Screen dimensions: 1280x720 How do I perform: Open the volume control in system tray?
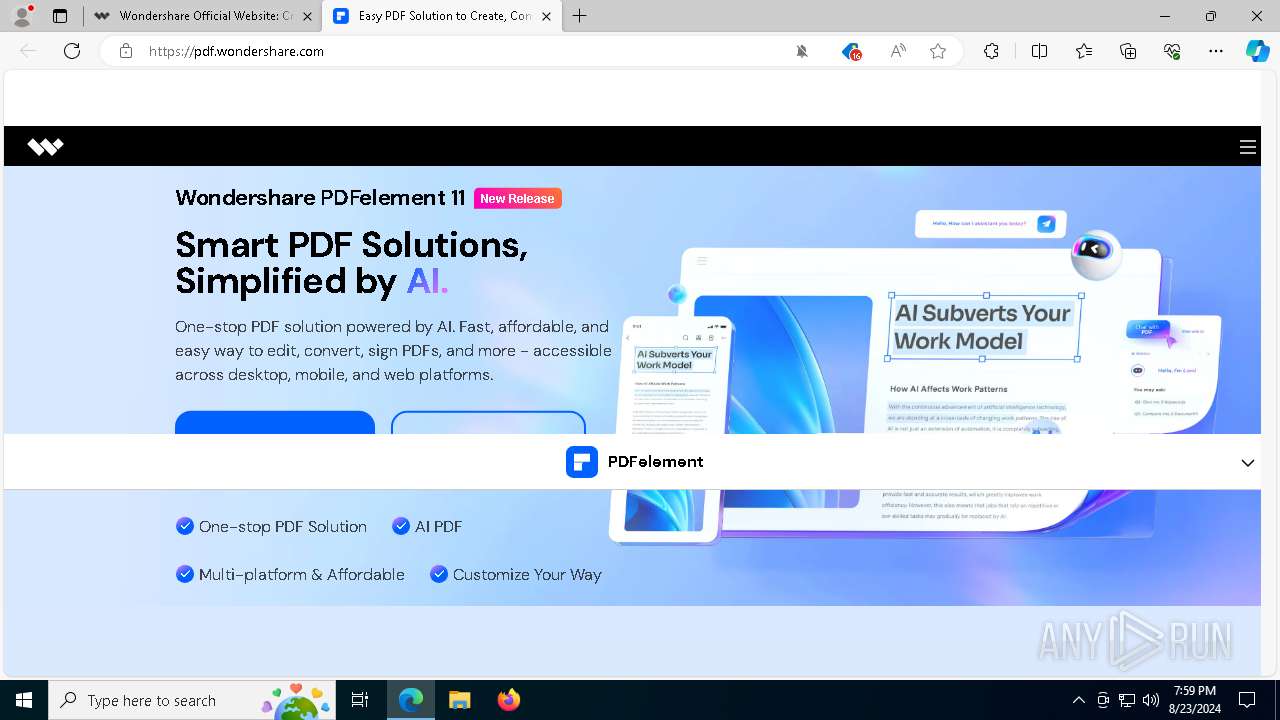click(1151, 700)
